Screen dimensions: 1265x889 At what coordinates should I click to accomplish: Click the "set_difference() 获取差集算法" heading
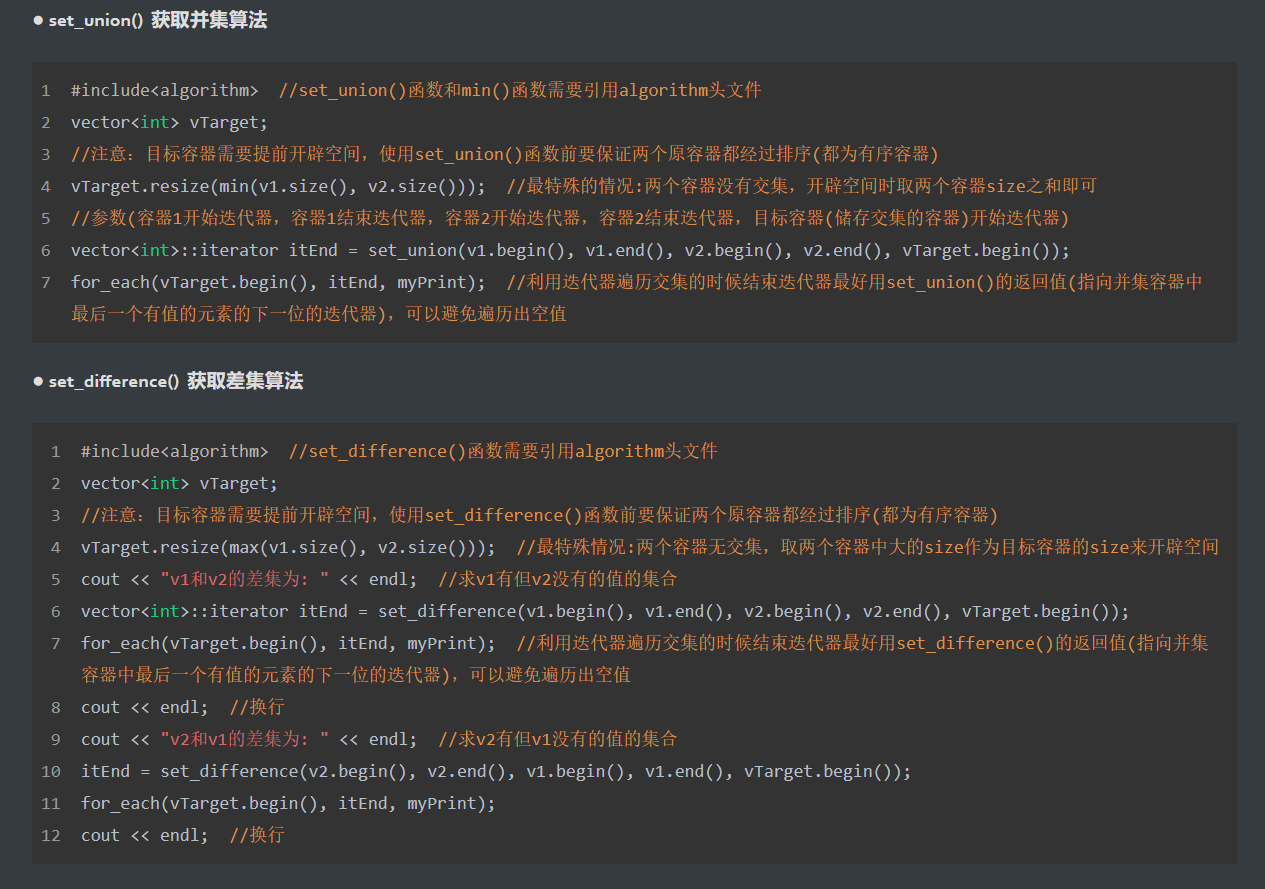coord(176,381)
